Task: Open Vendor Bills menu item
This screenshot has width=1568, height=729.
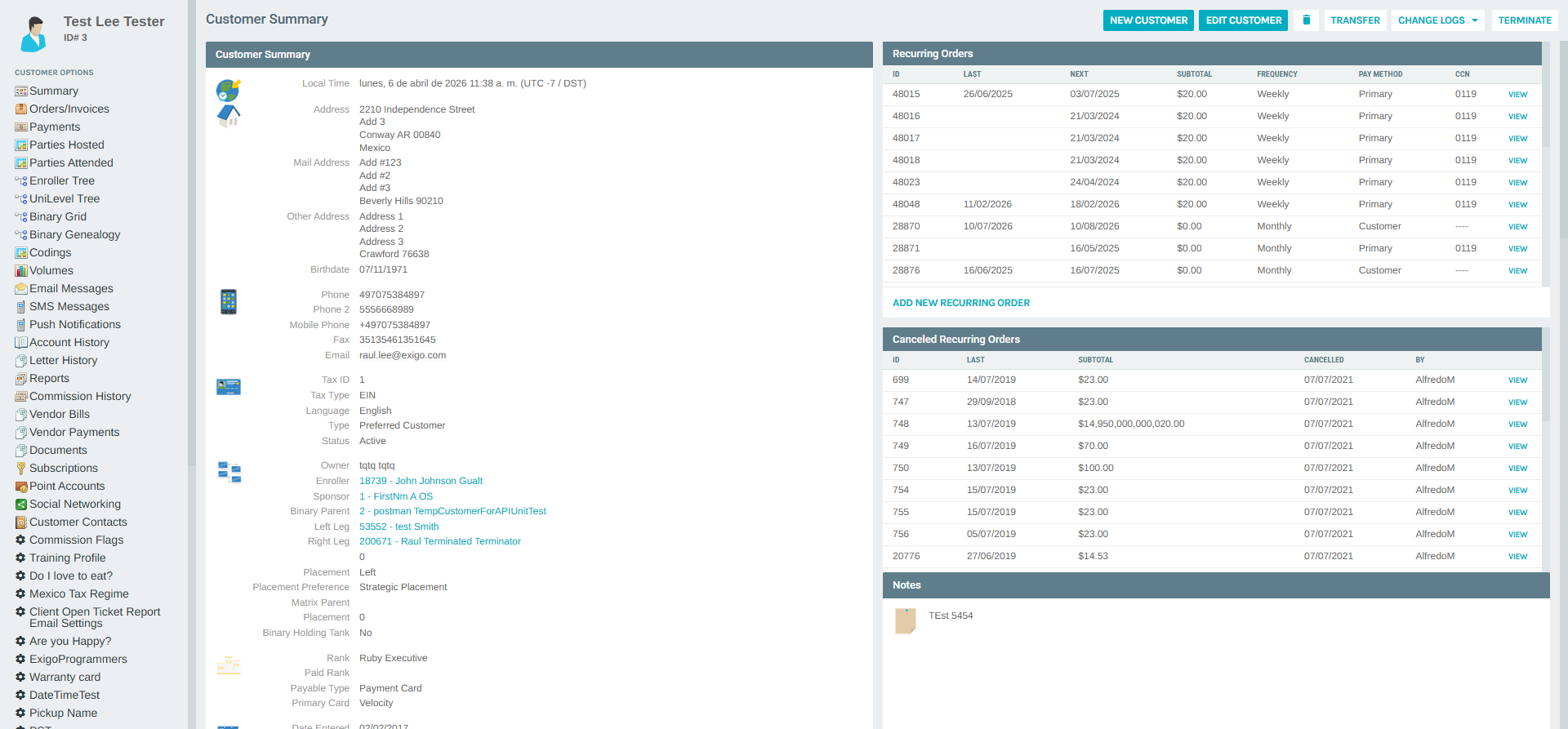Action: [x=60, y=415]
